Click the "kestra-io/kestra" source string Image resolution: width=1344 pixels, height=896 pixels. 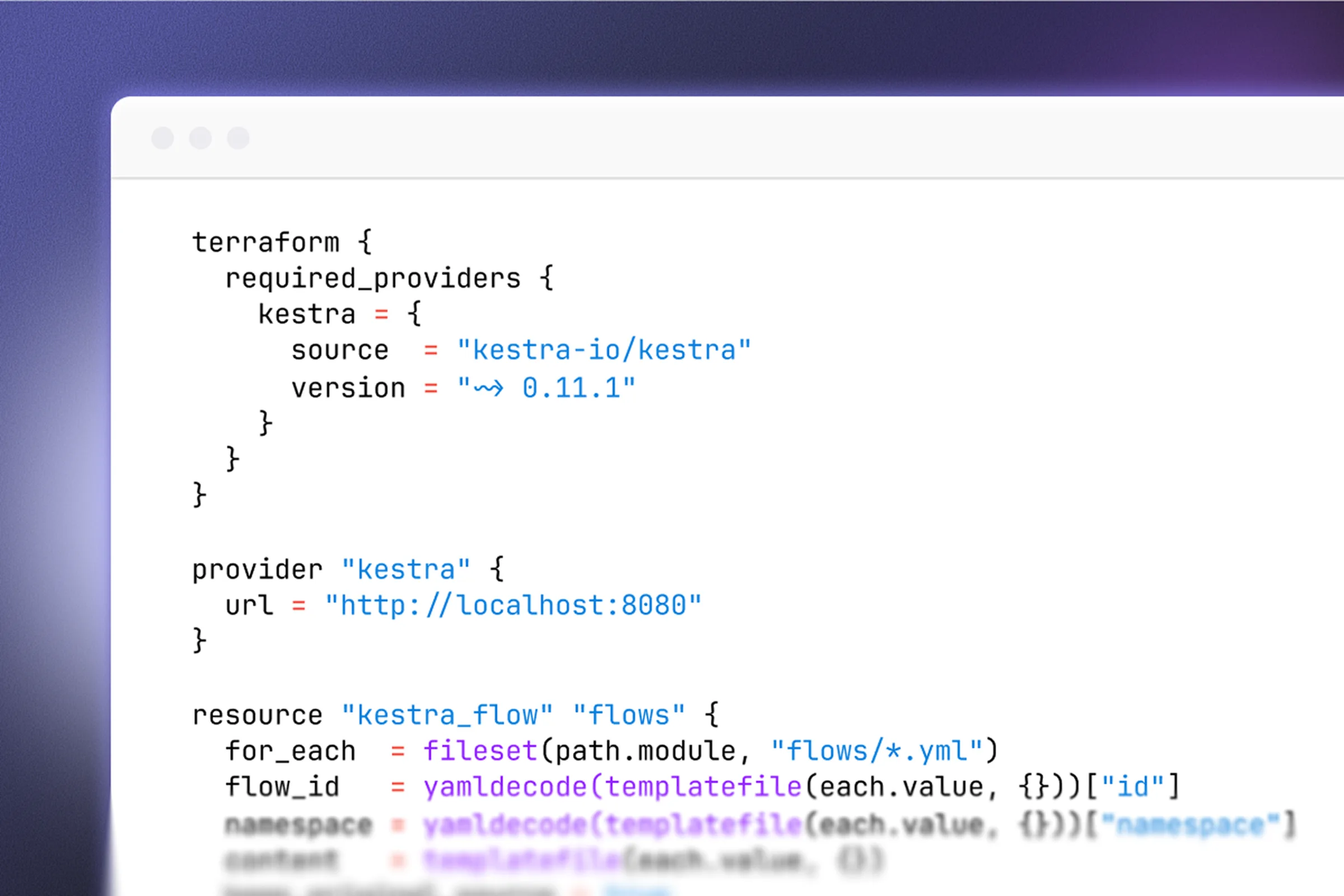point(604,349)
